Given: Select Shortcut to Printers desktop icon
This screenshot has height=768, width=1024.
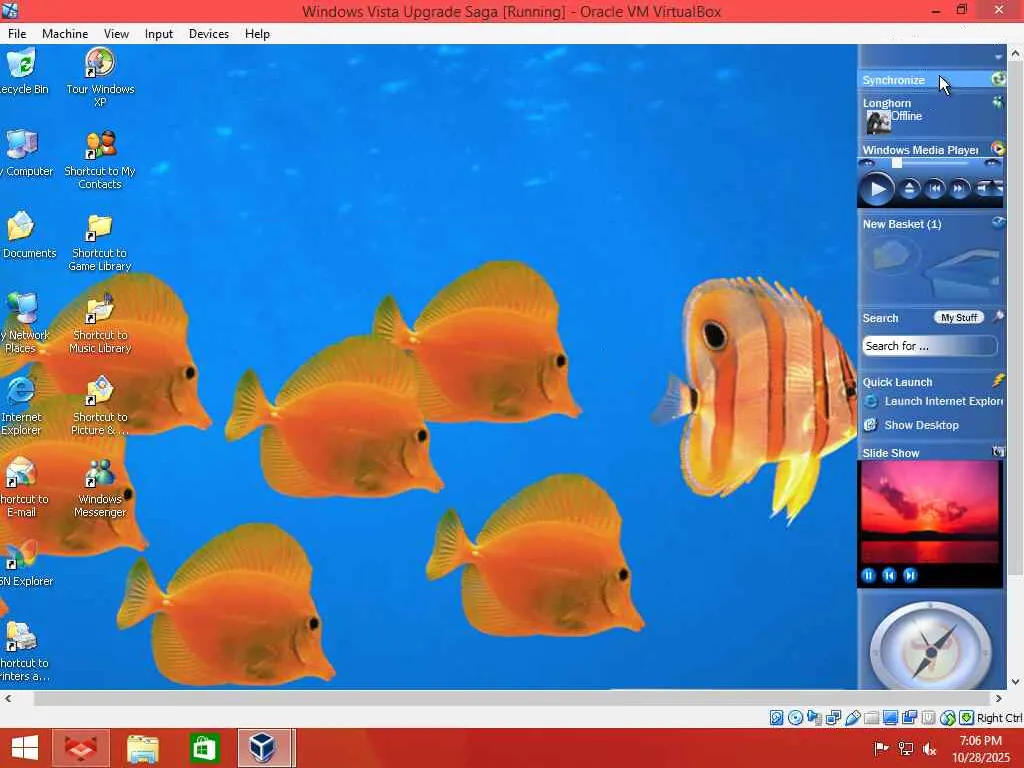Looking at the screenshot, I should (22, 637).
